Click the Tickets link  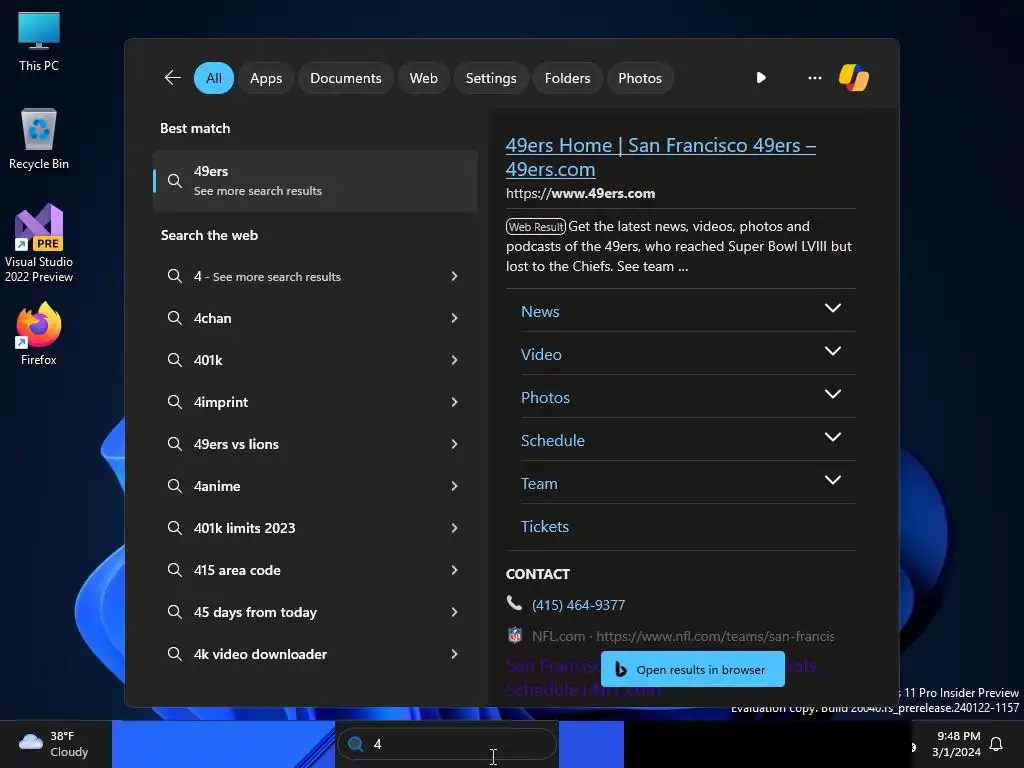[x=545, y=526]
